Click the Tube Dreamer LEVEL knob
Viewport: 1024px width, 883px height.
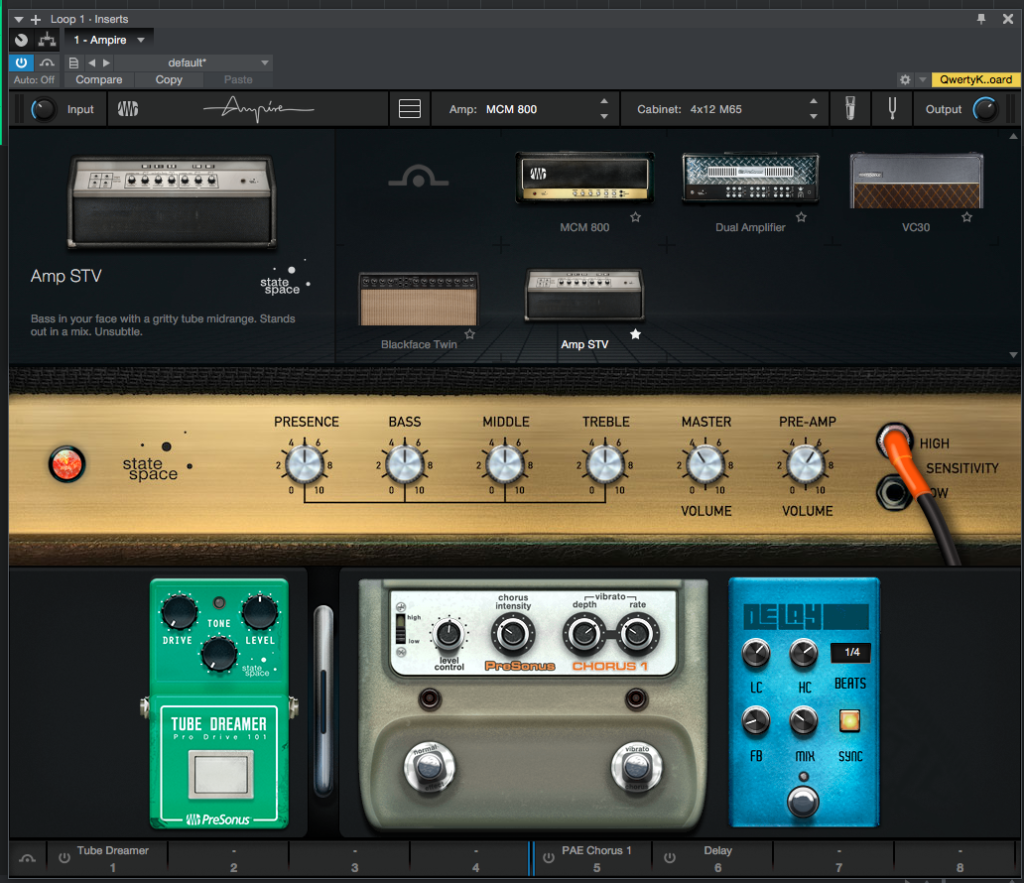point(260,612)
